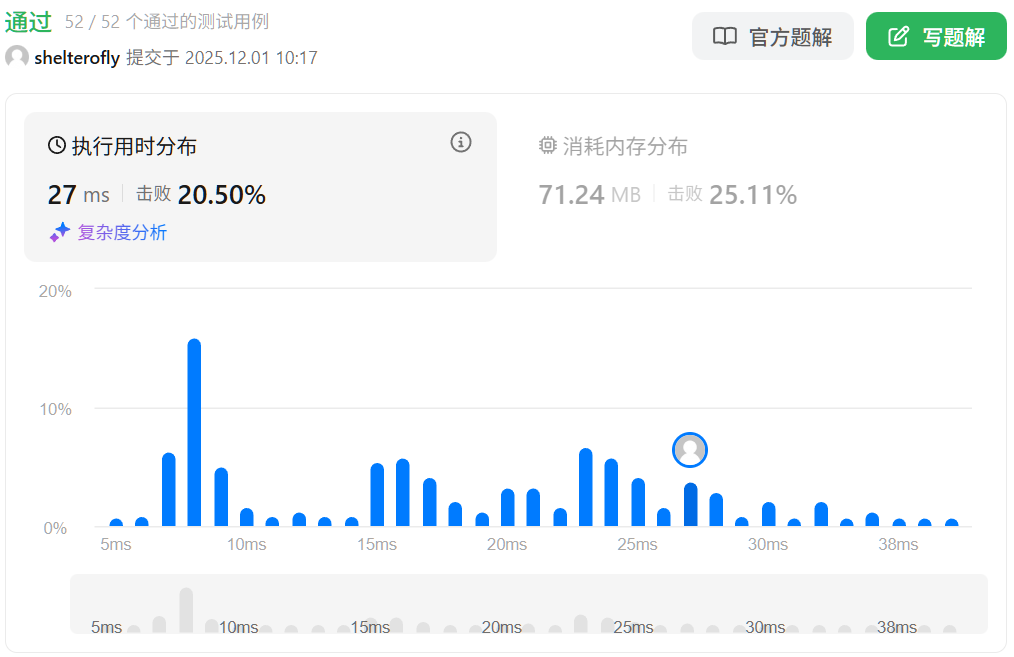Screen dimensions: 1014x657
Task: Click the dark blue highlighted 27ms bar
Action: coord(690,505)
